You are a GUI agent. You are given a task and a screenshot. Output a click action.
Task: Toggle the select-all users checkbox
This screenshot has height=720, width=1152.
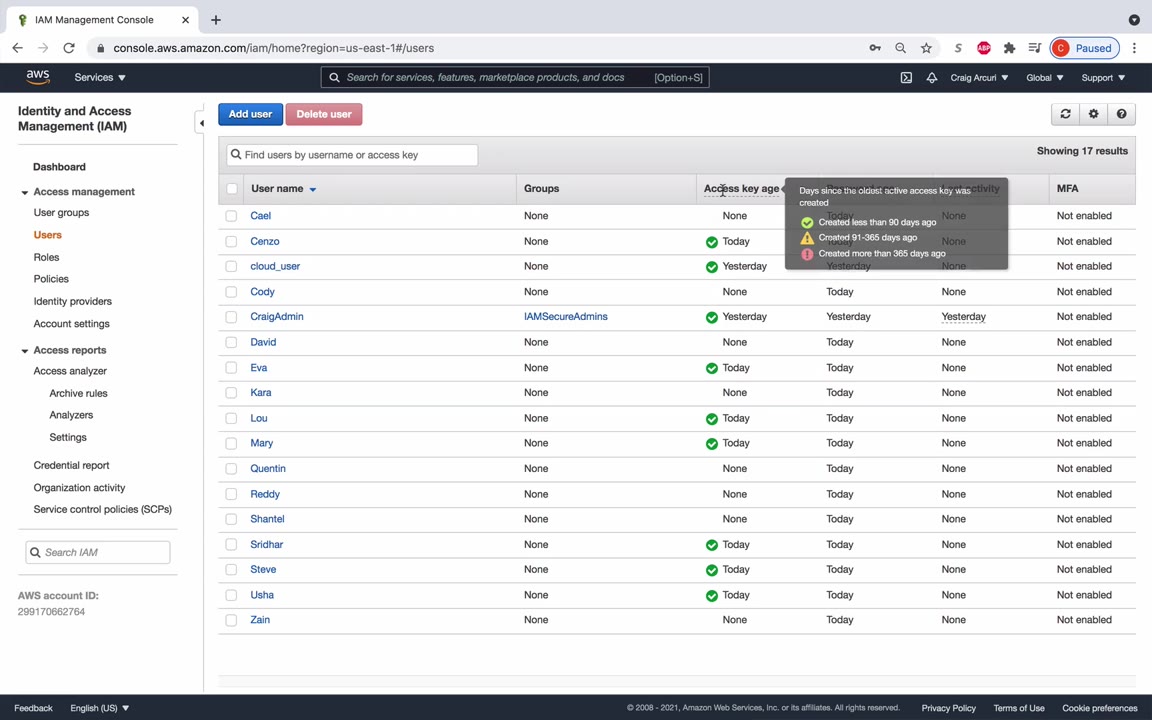pos(232,188)
